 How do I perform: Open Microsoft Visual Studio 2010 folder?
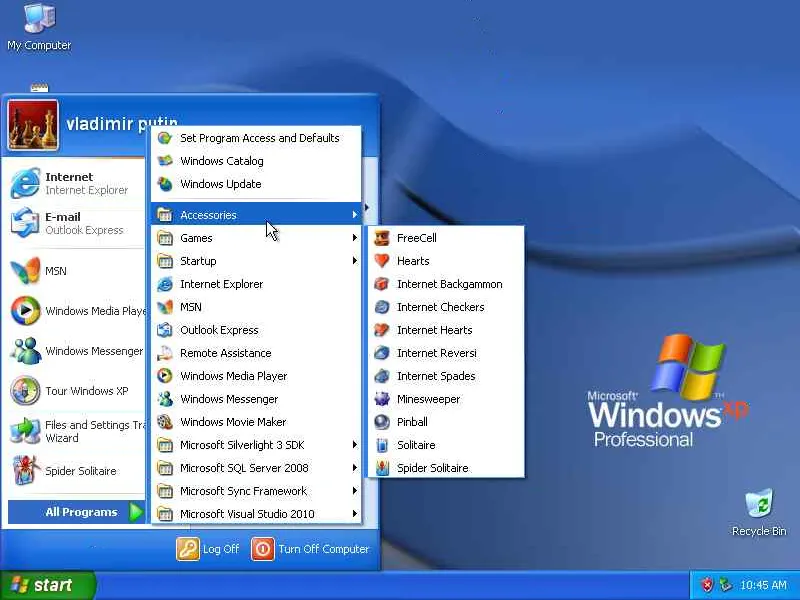click(x=256, y=514)
